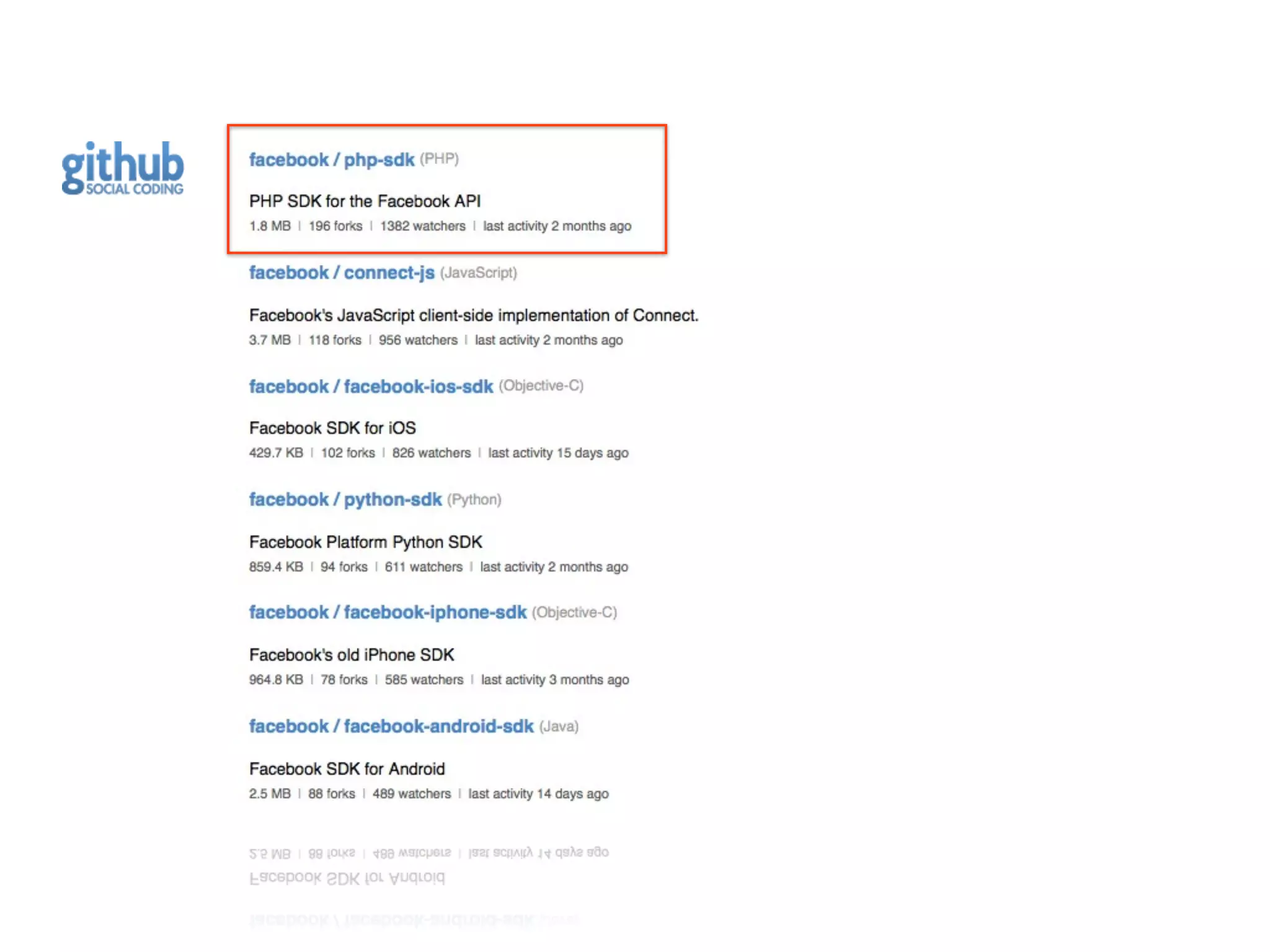Click the last activity 14 days ago text
Screen dimensions: 1270x952
[x=538, y=794]
